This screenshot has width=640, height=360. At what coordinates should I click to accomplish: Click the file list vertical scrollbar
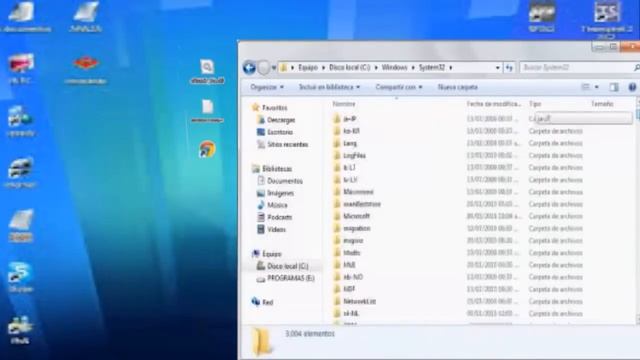pos(638,210)
